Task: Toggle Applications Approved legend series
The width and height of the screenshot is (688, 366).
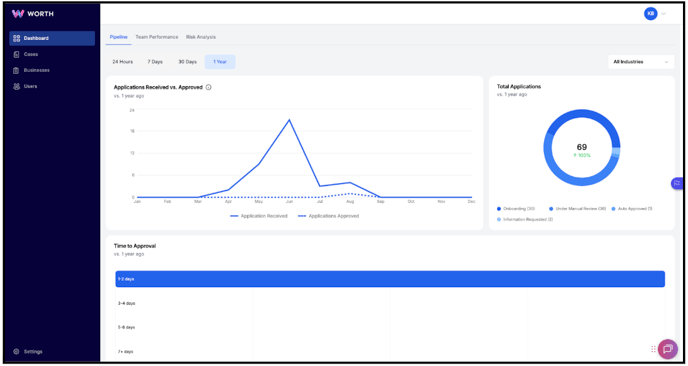Action: pyautogui.click(x=329, y=216)
